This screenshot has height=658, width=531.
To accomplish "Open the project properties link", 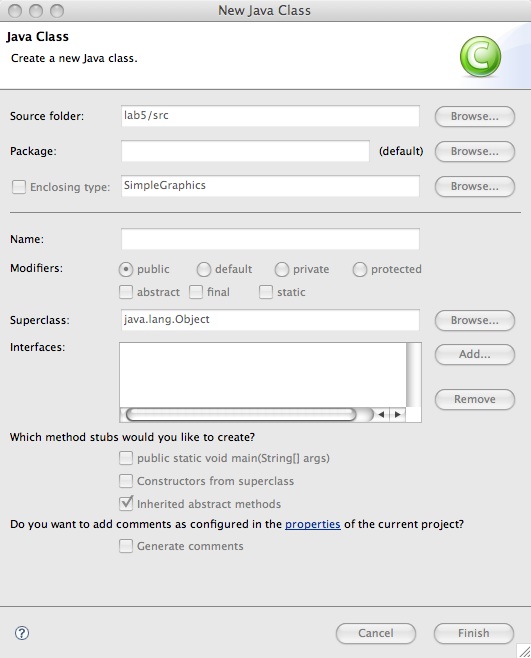I will pos(313,524).
